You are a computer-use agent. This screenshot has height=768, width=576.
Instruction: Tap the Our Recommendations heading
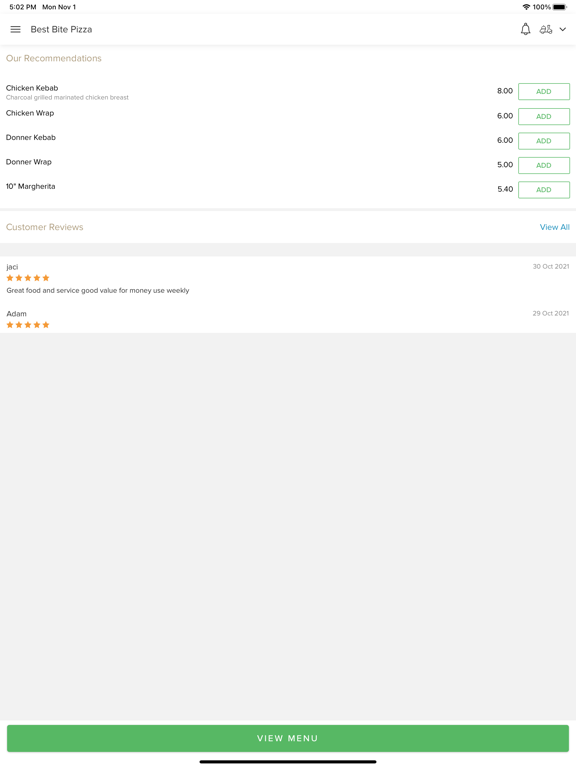[54, 58]
